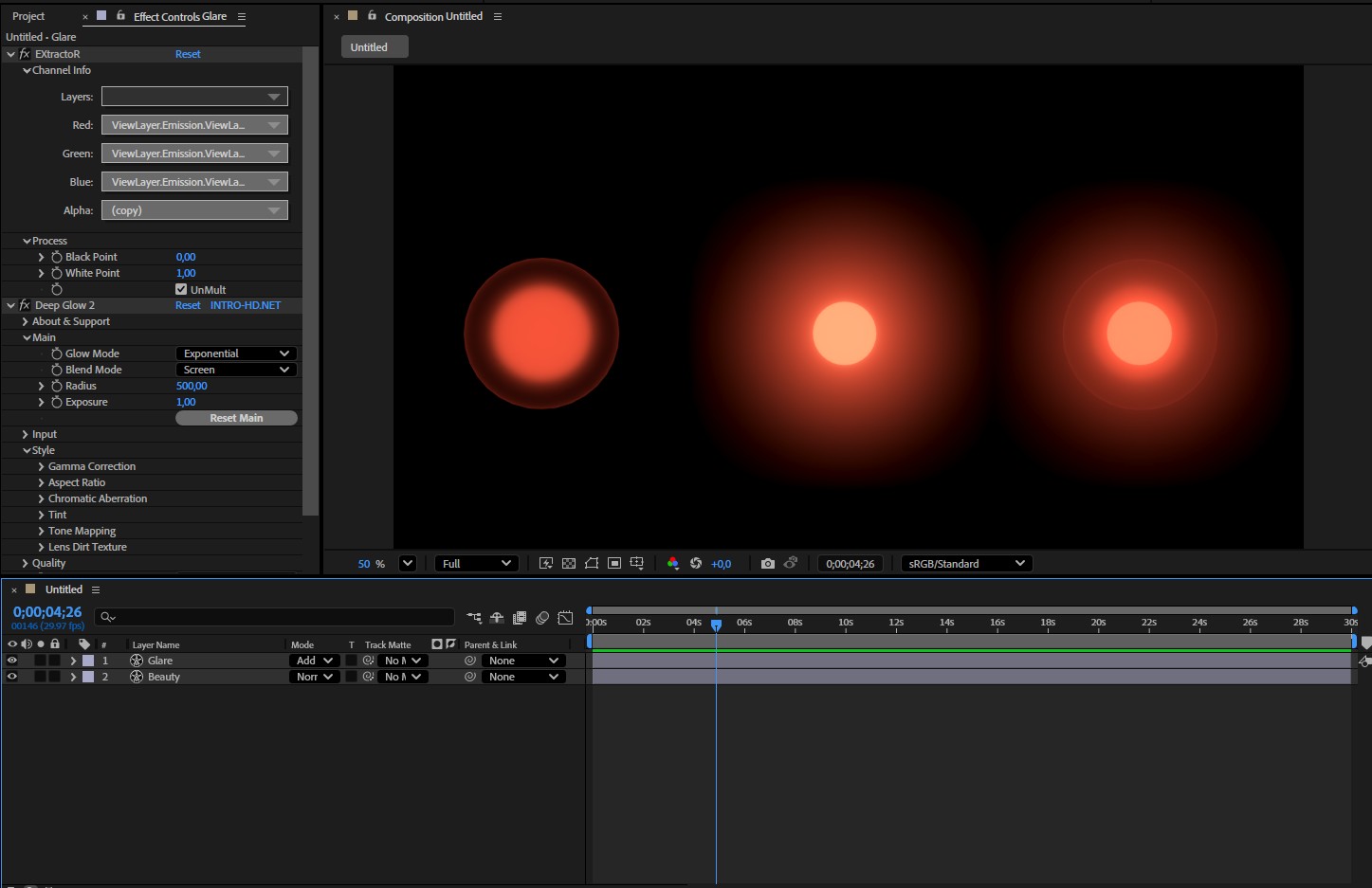Viewport: 1372px width, 888px height.
Task: Enable Frame Blending for the composition
Action: 520,618
